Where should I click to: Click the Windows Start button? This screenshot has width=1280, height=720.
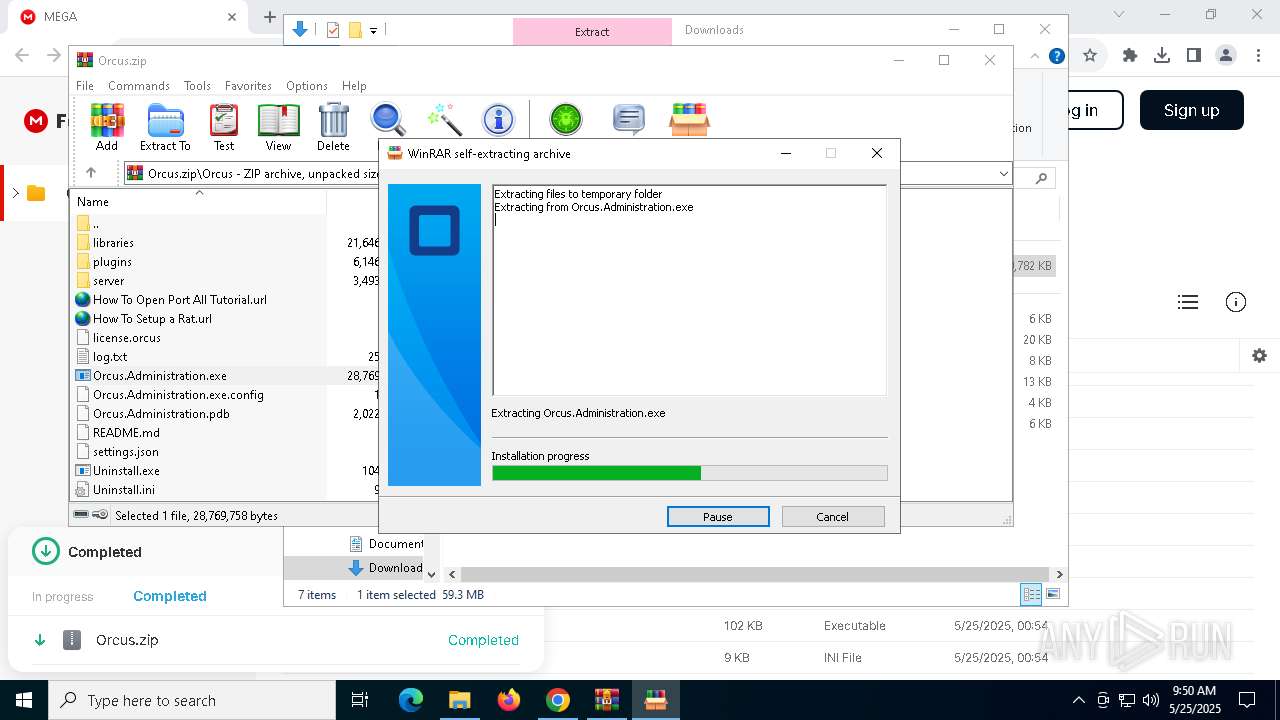click(x=24, y=700)
